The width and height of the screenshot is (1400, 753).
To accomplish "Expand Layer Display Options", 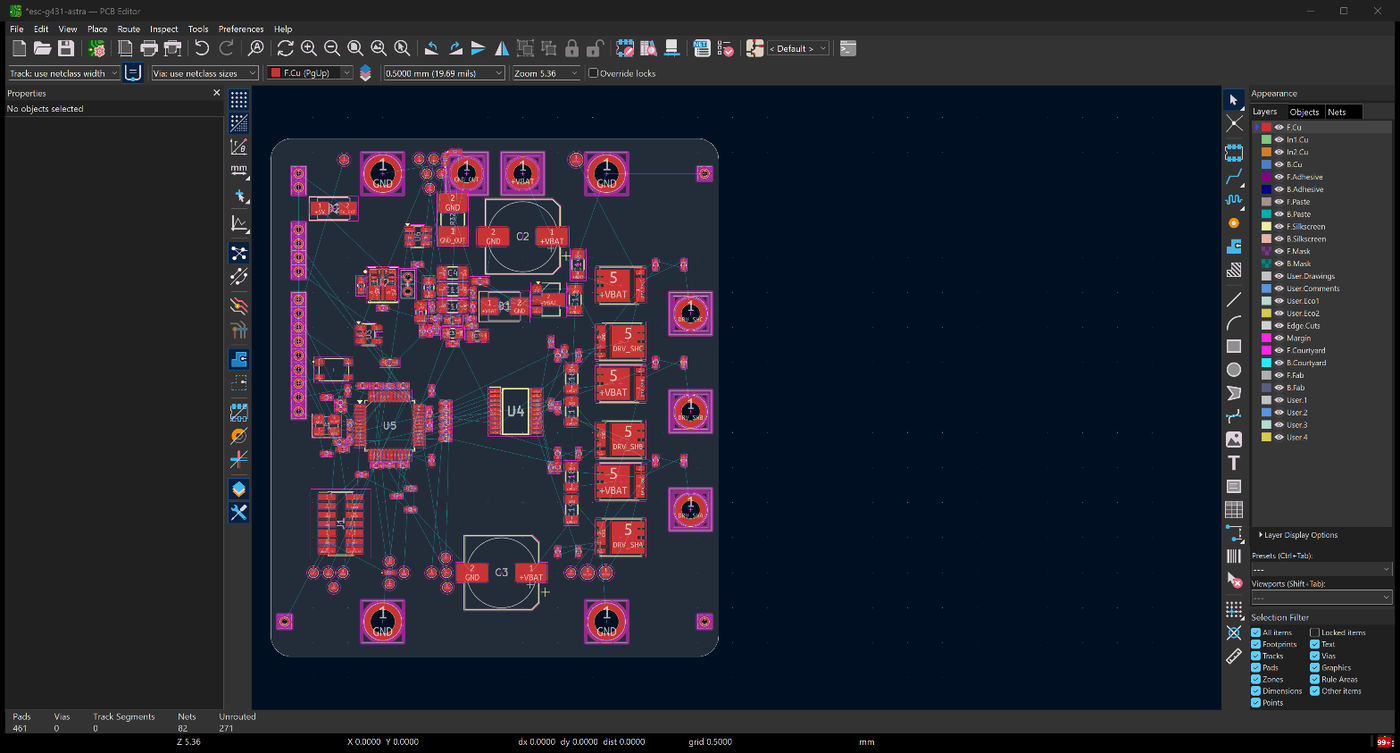I will tap(1298, 535).
